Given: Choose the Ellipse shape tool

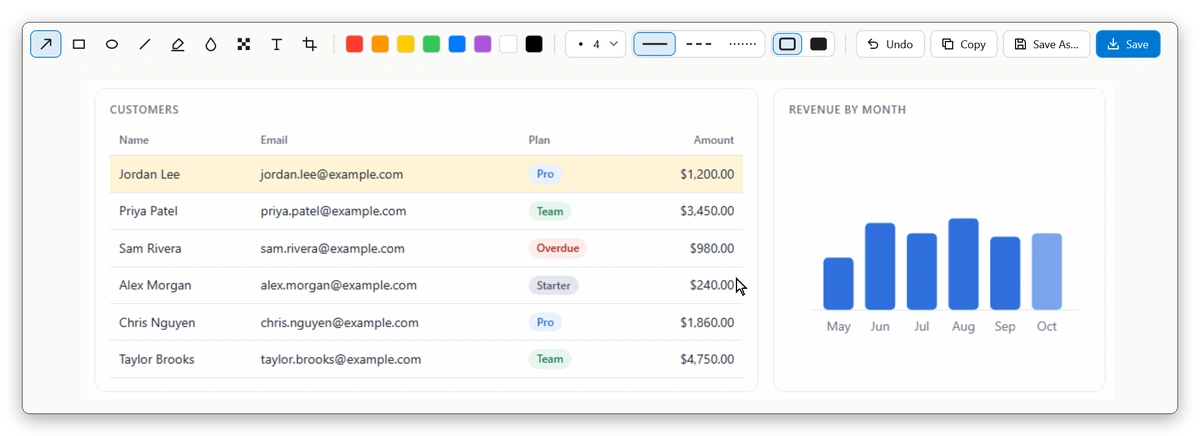Looking at the screenshot, I should click(112, 44).
